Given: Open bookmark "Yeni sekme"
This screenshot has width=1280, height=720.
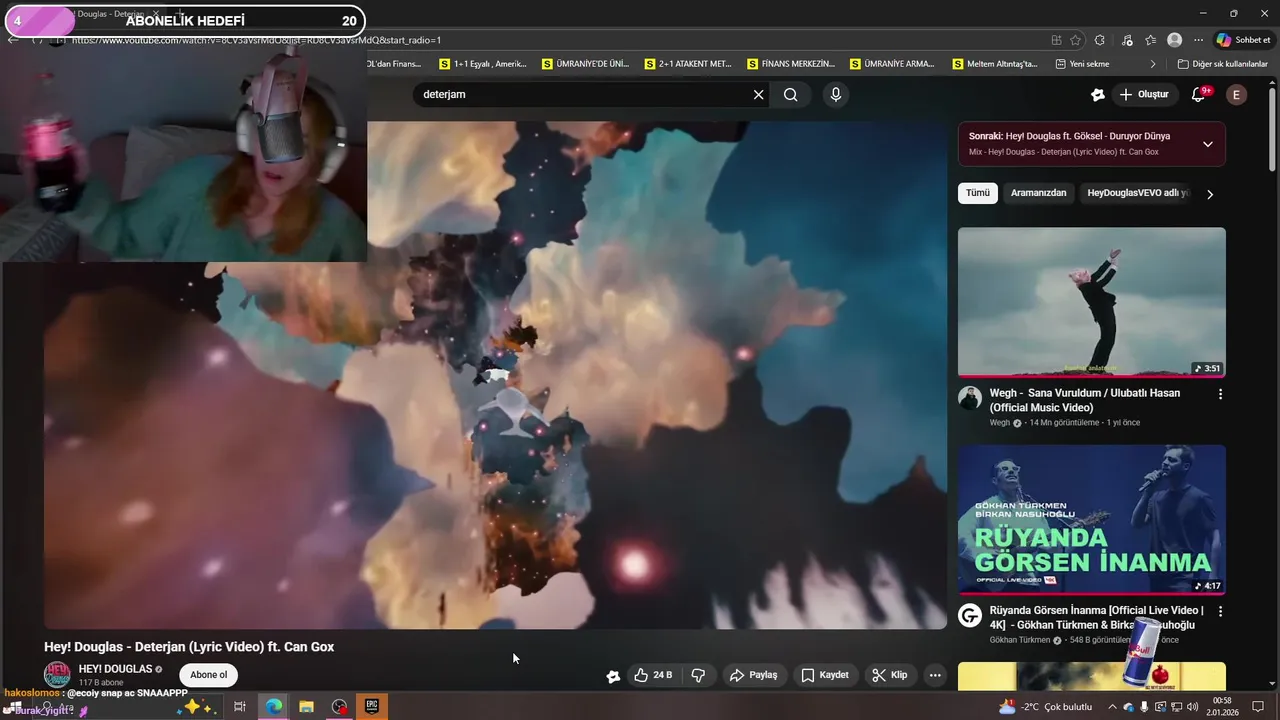Looking at the screenshot, I should point(1082,64).
